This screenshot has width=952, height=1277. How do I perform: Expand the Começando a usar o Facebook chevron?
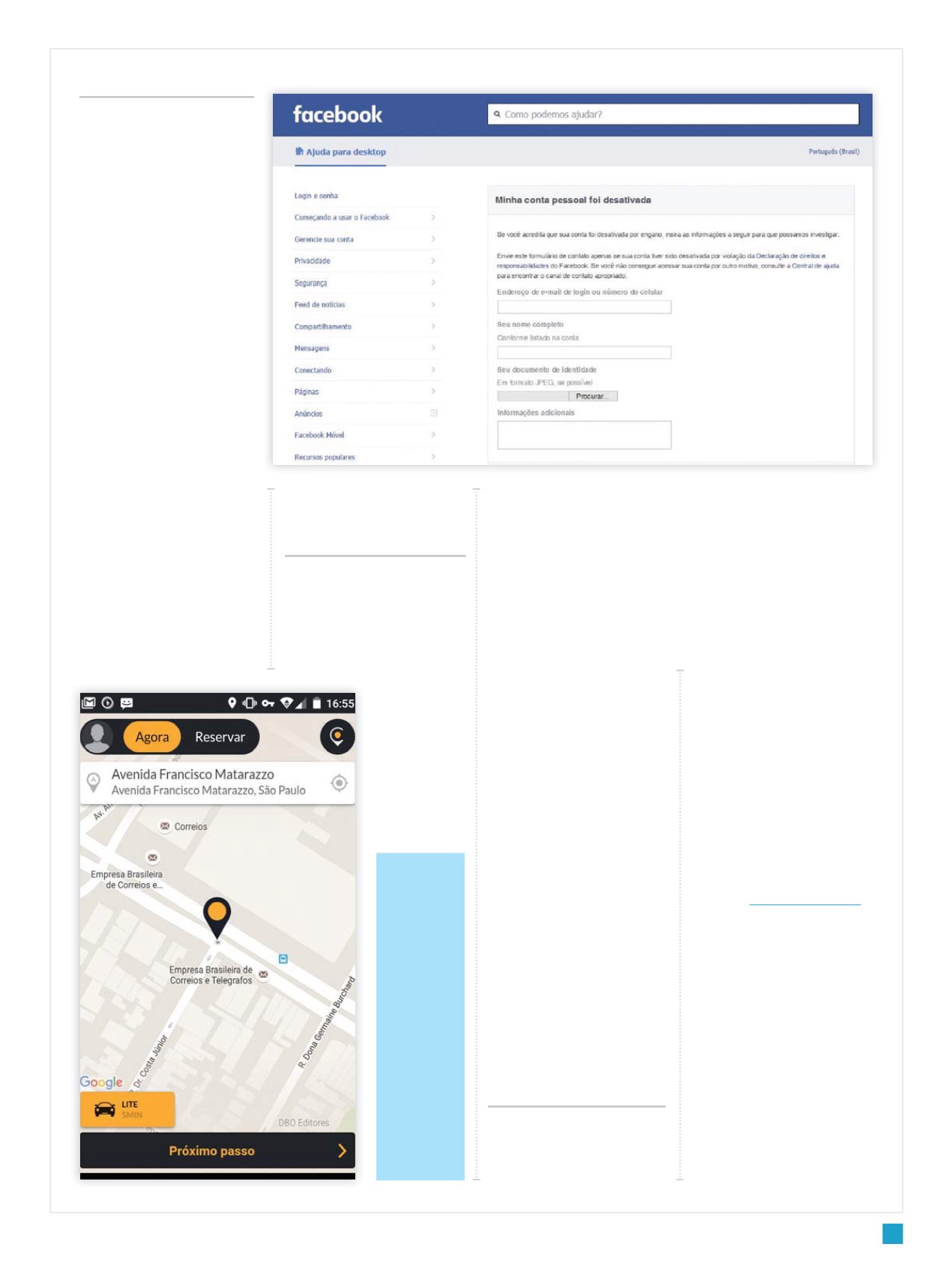(433, 217)
